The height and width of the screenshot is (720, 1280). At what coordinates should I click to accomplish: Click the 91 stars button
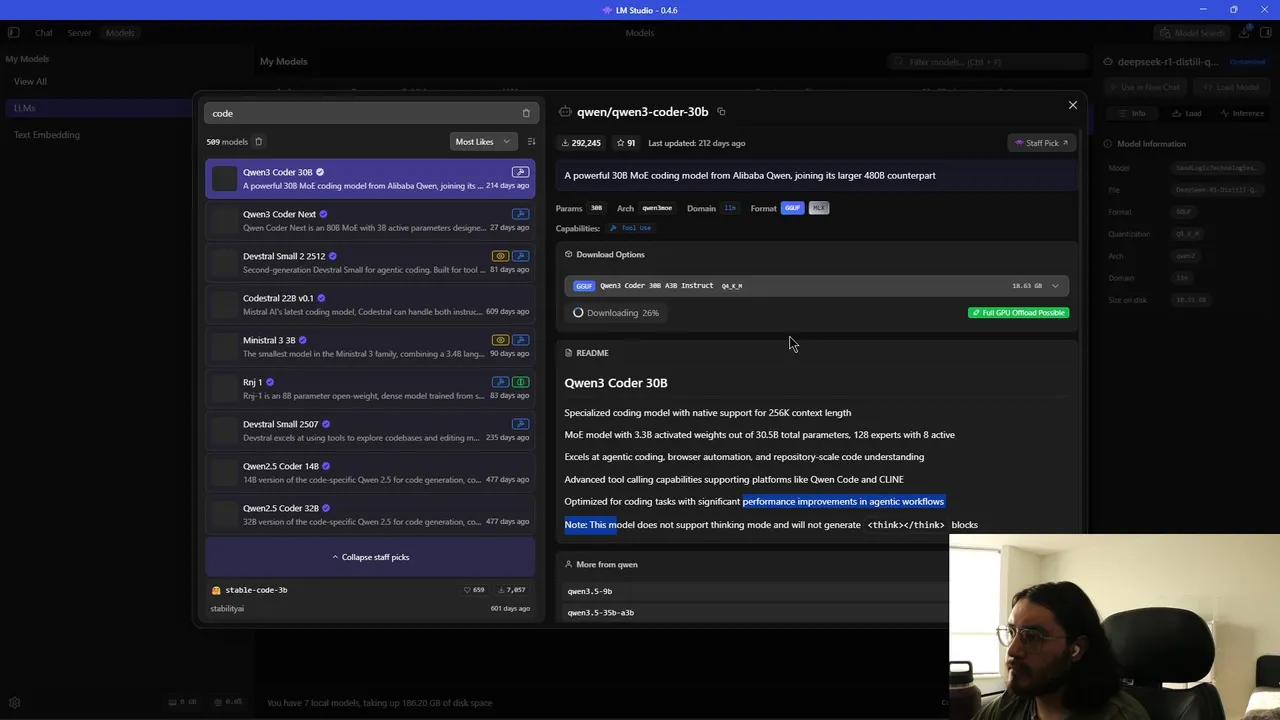tap(625, 143)
